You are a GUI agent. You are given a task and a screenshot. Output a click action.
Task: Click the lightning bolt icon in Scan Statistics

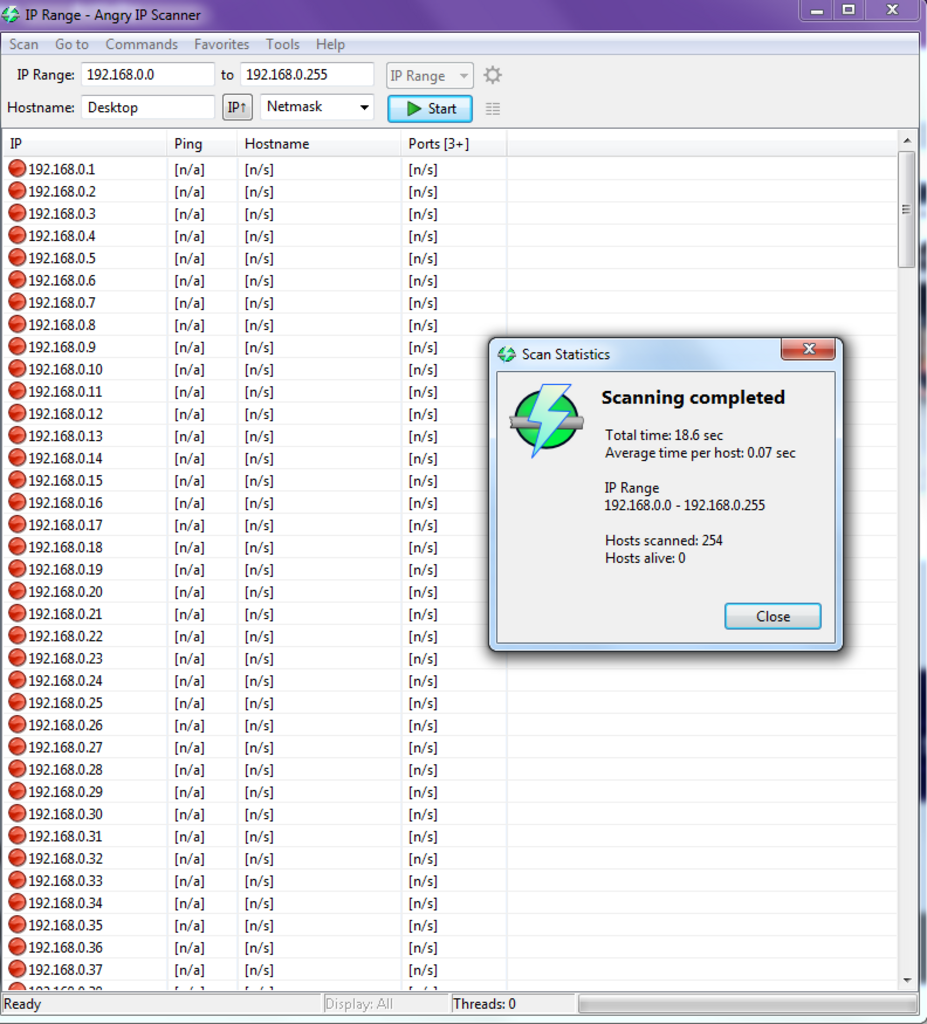point(547,420)
